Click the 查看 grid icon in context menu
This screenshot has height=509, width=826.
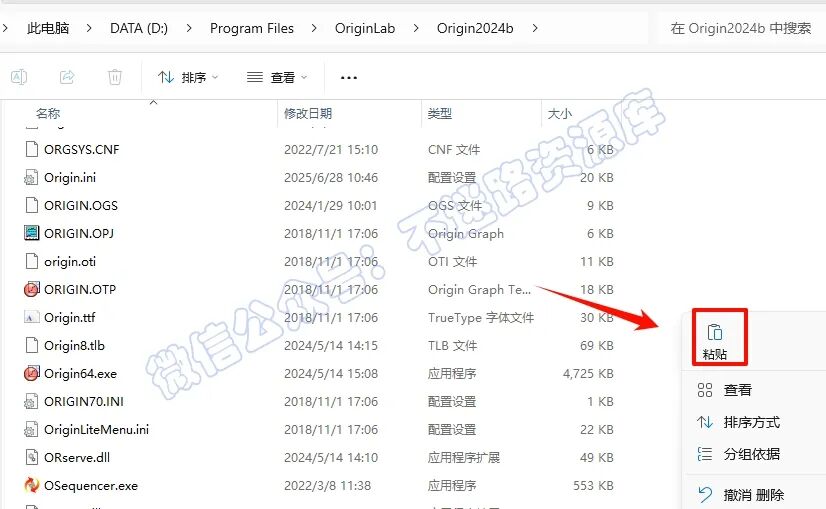[705, 390]
